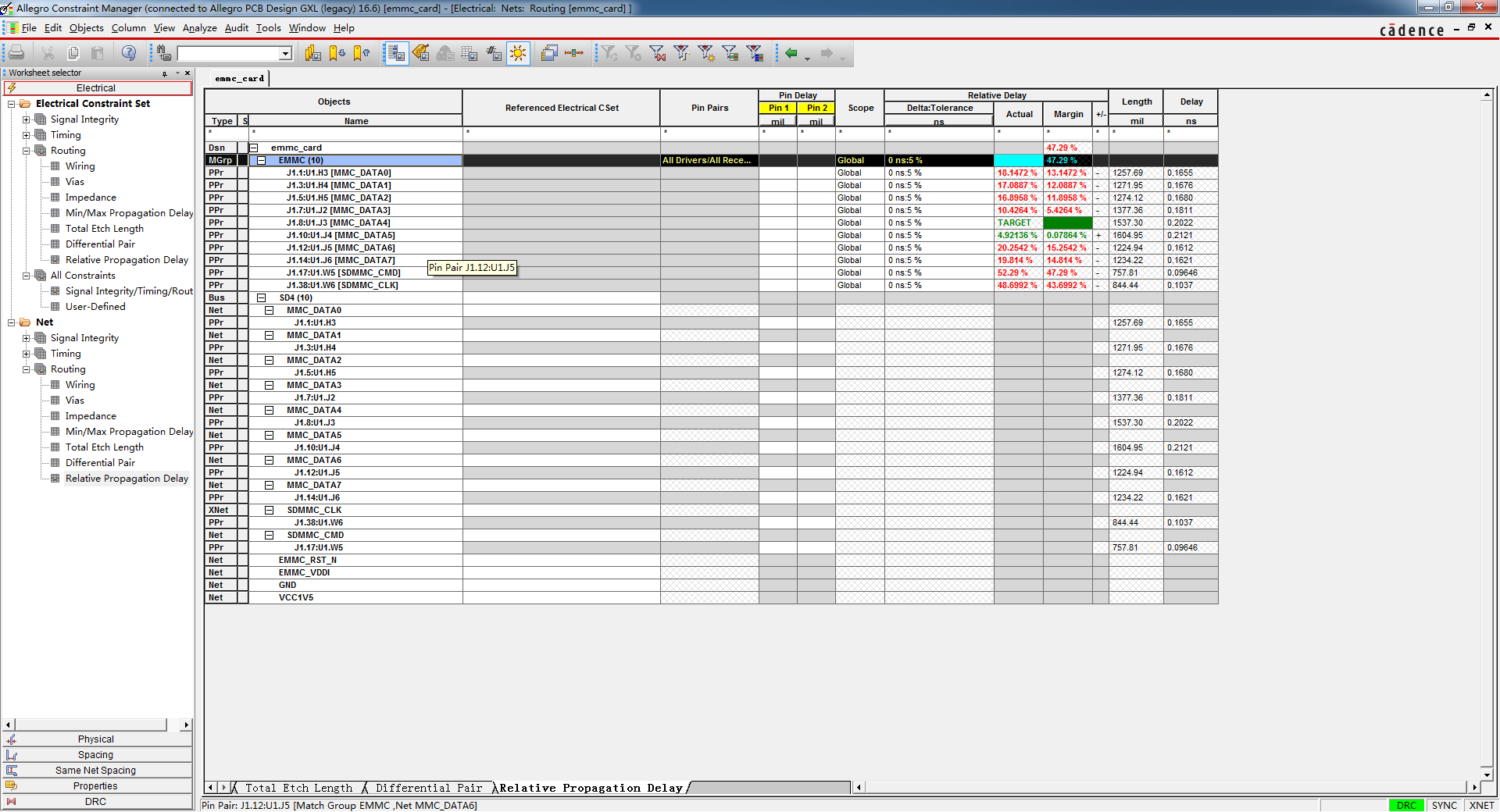The height and width of the screenshot is (812, 1500).
Task: Select the emmc_card document tab
Action: [x=240, y=79]
